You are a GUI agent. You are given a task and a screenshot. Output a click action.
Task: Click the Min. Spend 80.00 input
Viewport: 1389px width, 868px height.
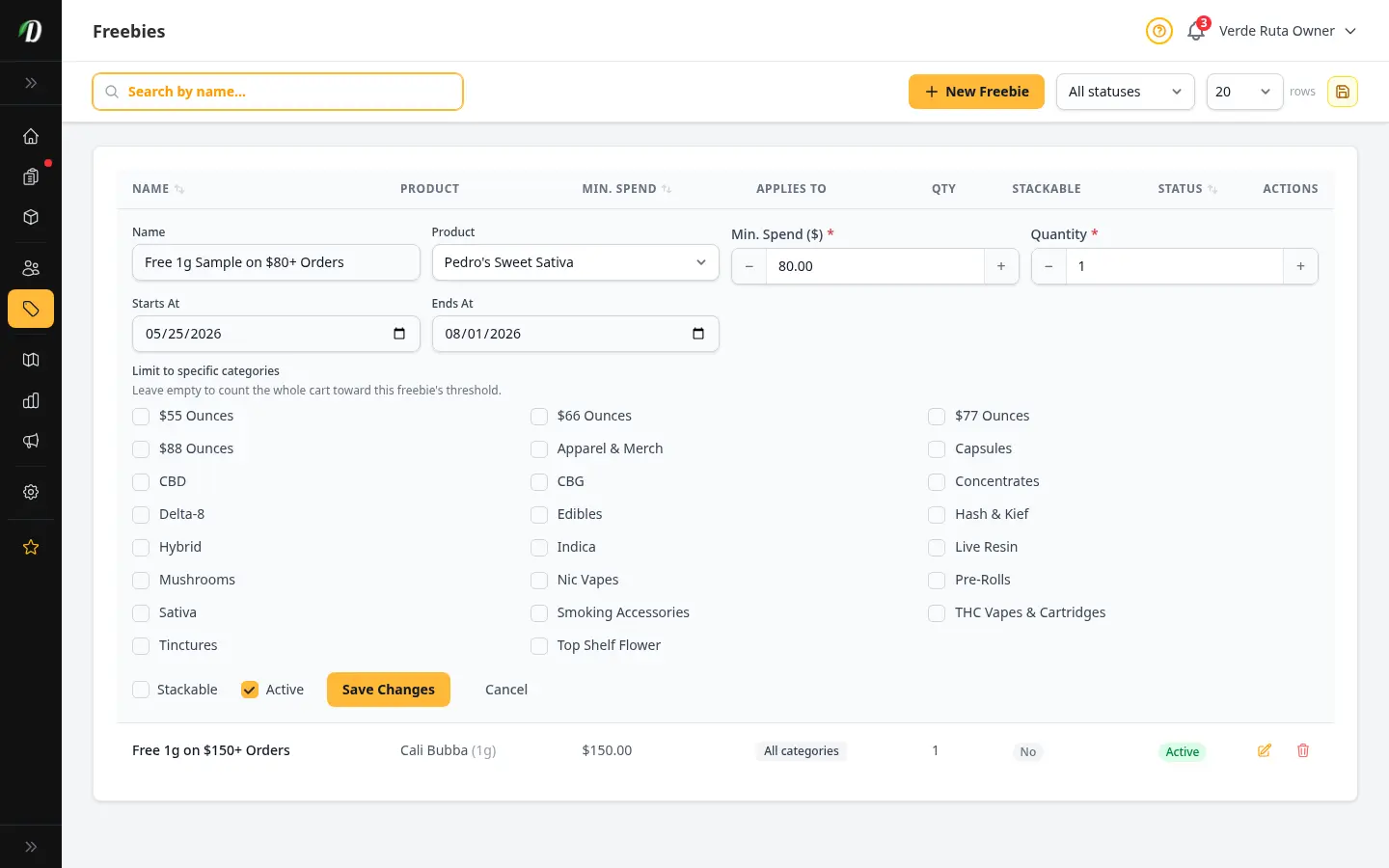[875, 266]
